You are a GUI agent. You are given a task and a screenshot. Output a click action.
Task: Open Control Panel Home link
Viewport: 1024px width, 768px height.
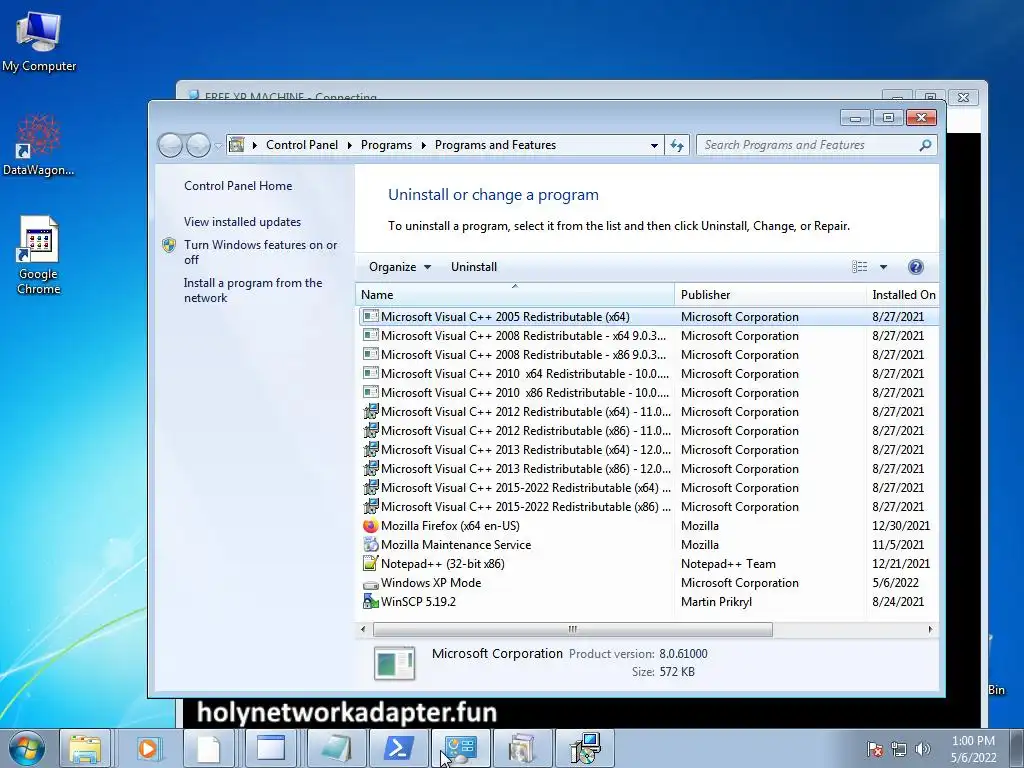coord(238,185)
